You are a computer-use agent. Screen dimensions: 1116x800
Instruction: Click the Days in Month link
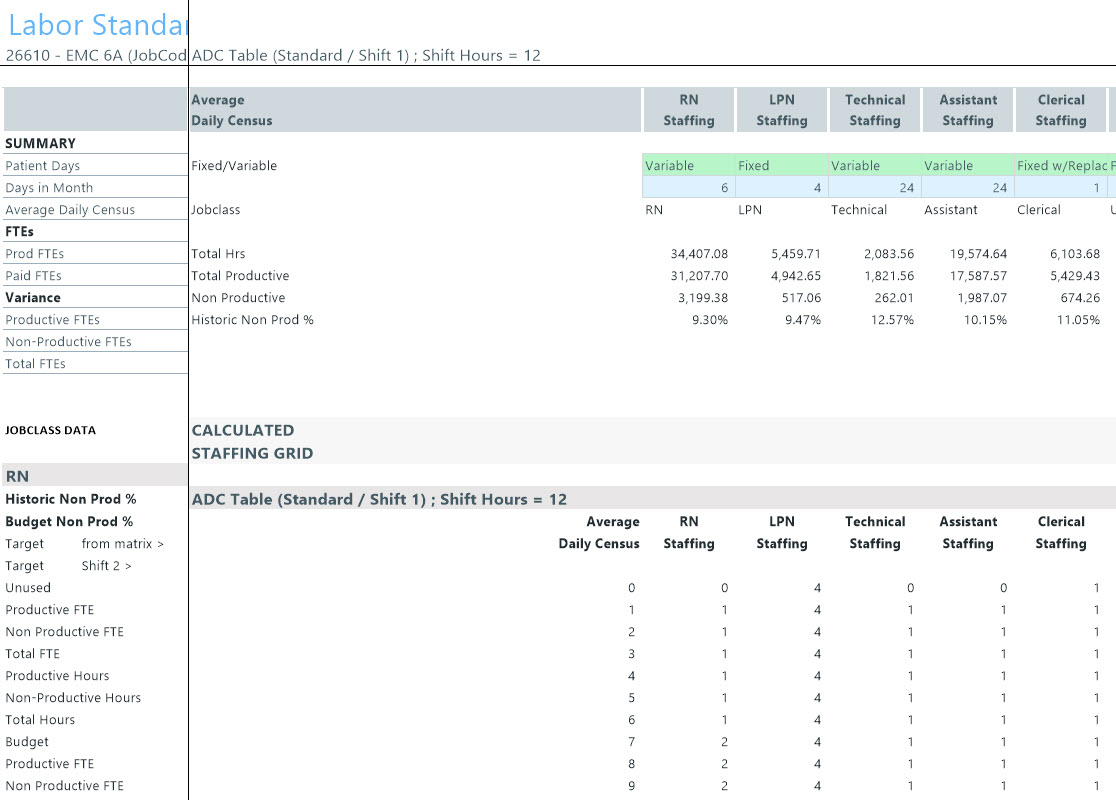coord(49,188)
